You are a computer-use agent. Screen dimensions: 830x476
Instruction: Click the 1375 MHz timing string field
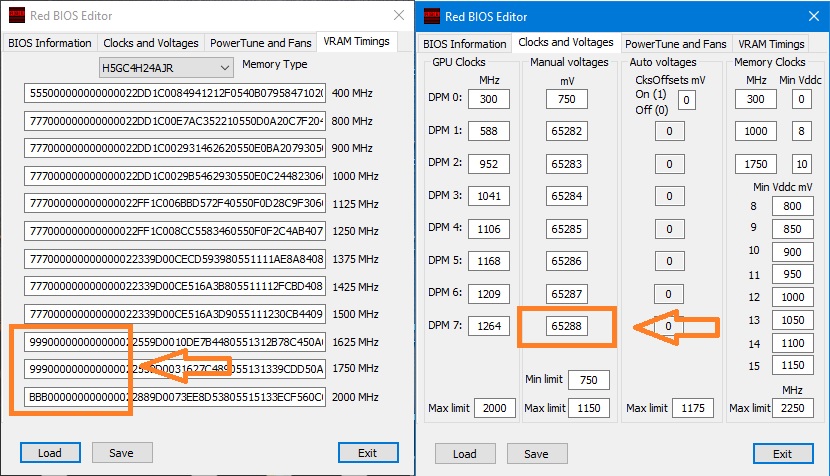(x=175, y=259)
